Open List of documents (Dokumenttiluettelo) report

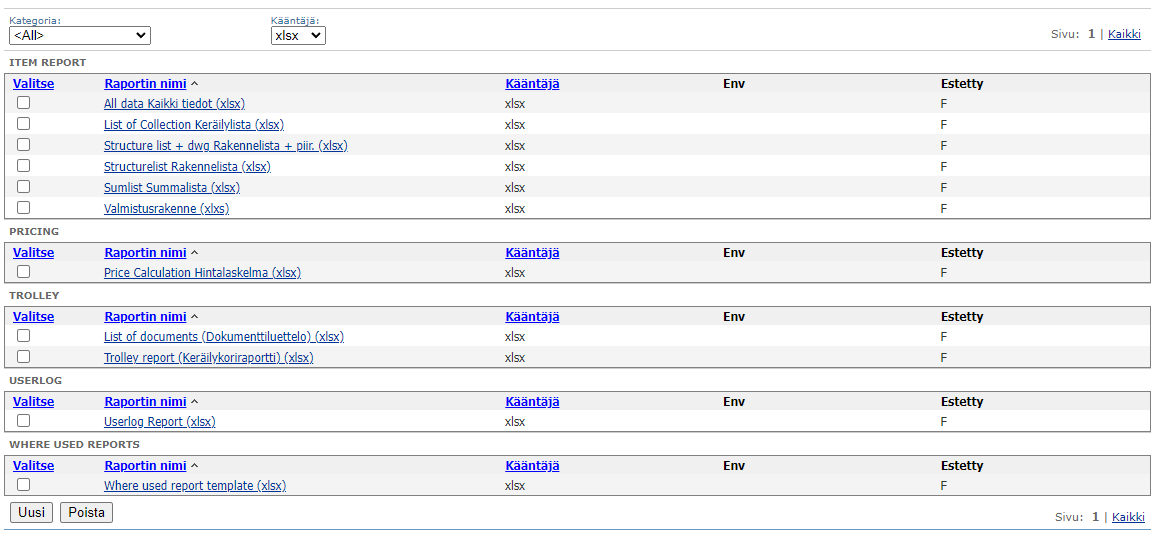(224, 337)
